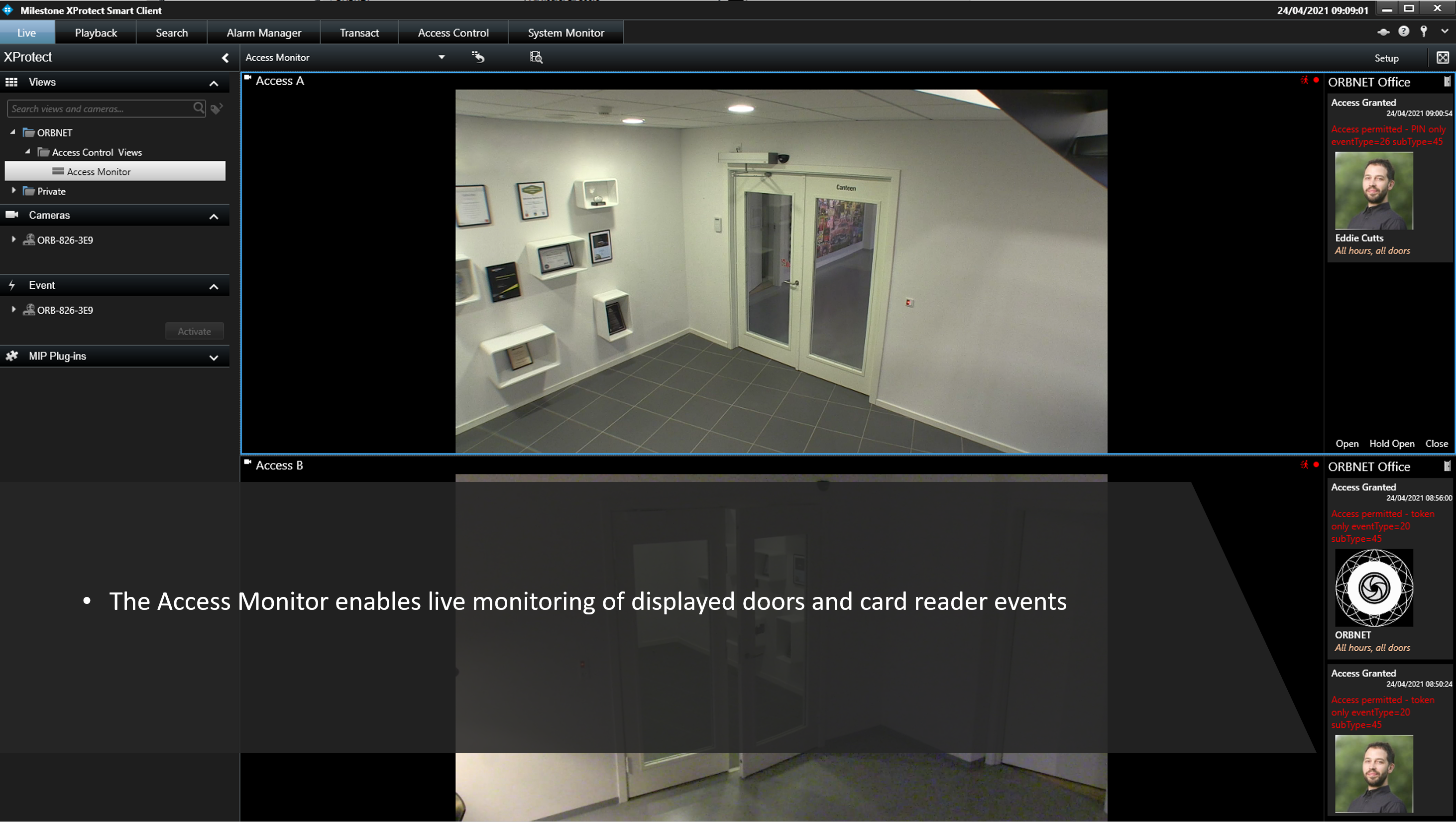Select the Access Control Views folder
This screenshot has width=1456, height=822.
pos(90,152)
